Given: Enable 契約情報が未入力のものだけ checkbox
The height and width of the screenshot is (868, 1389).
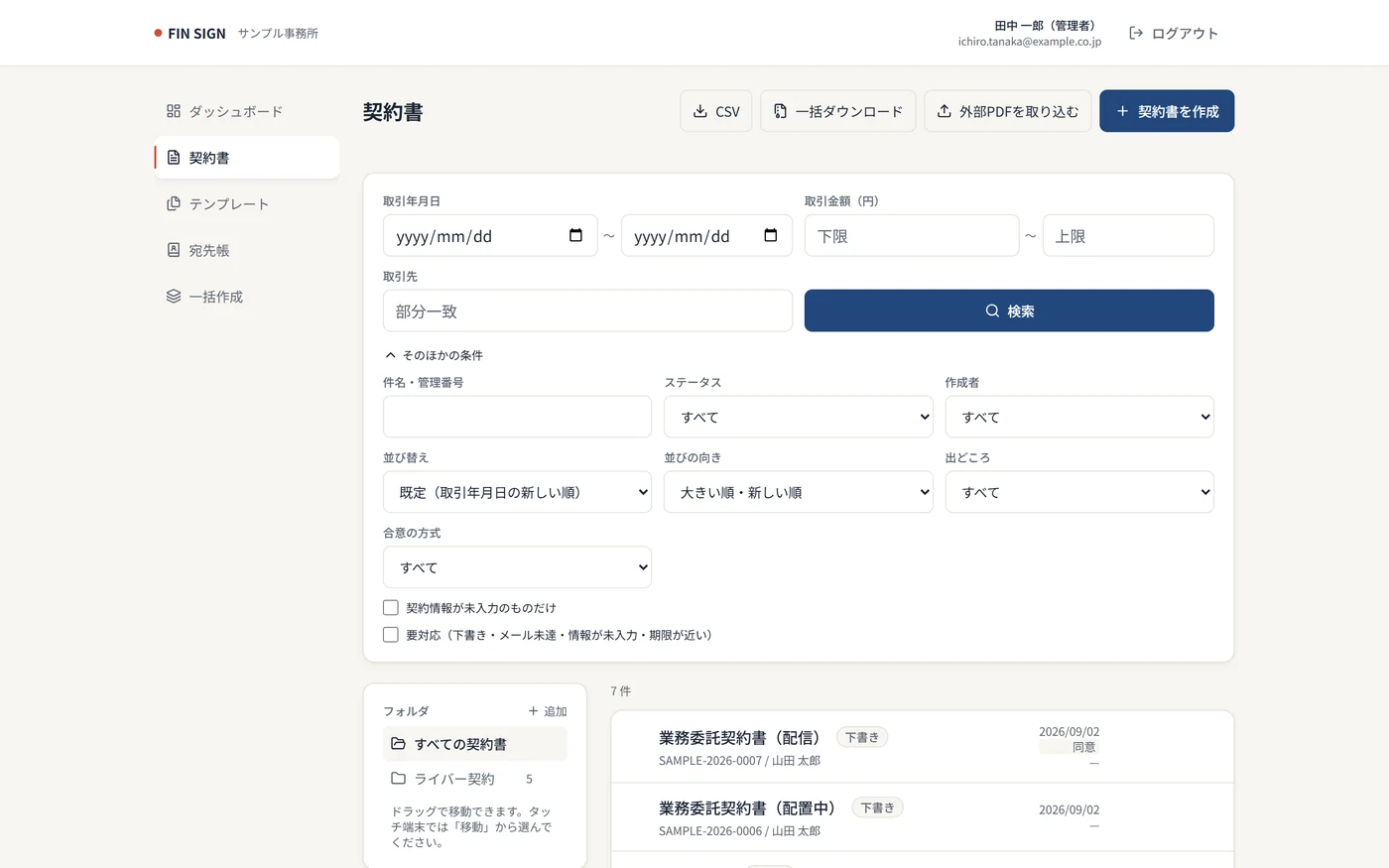Looking at the screenshot, I should (391, 607).
